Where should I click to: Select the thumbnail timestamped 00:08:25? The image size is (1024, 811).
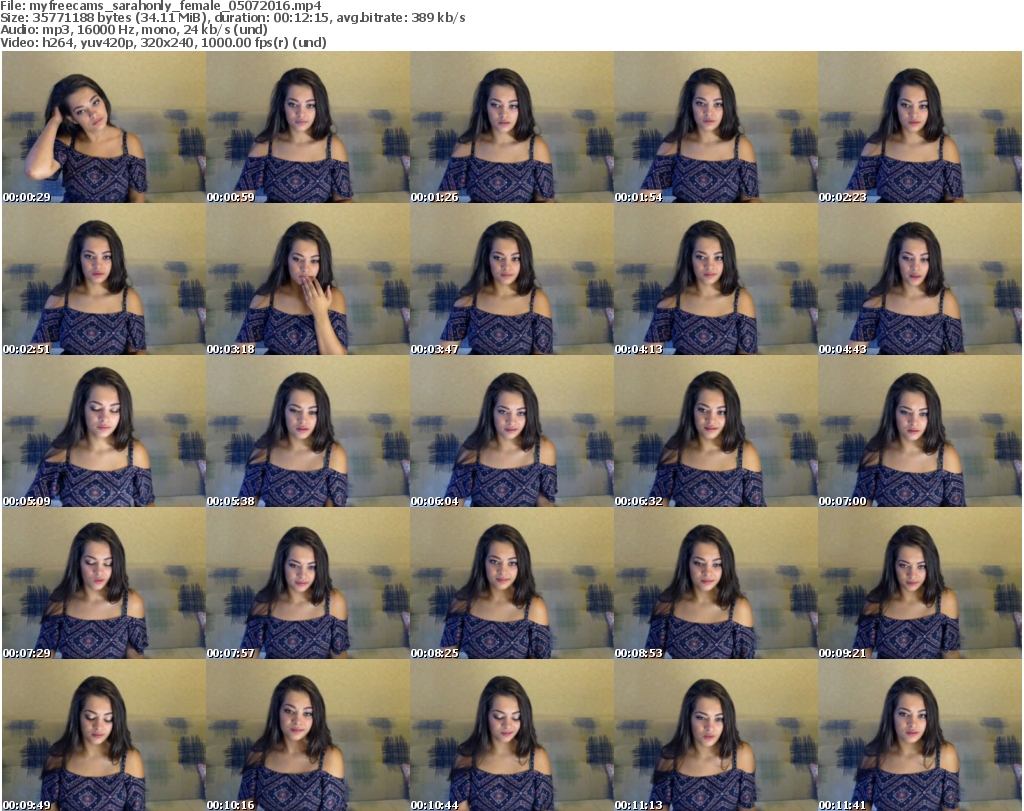[512, 583]
